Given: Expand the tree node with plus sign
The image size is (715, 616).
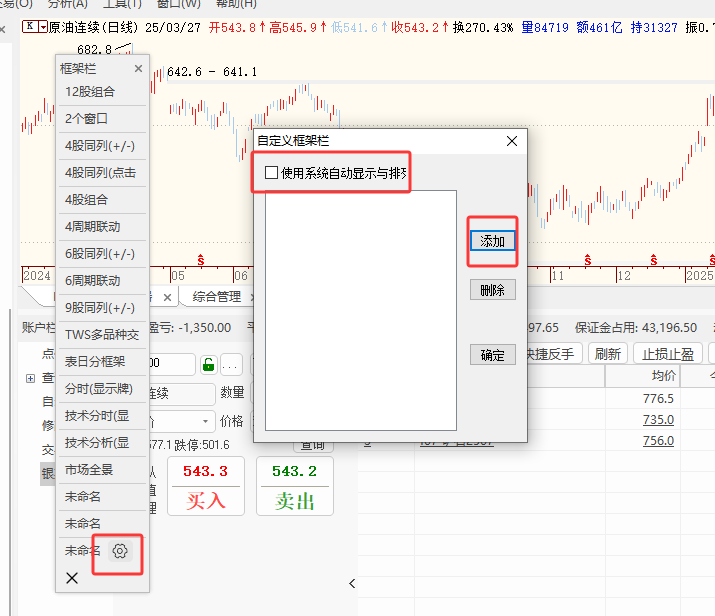Looking at the screenshot, I should [x=30, y=378].
